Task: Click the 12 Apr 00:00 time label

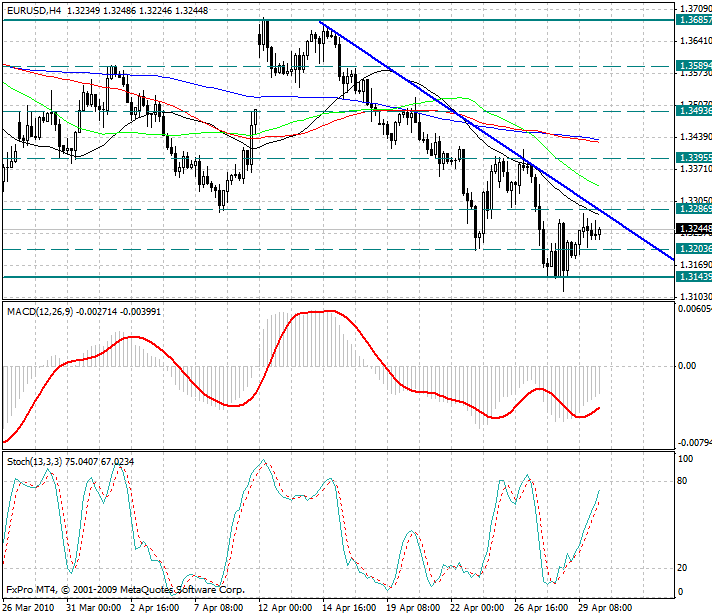Action: click(x=285, y=608)
